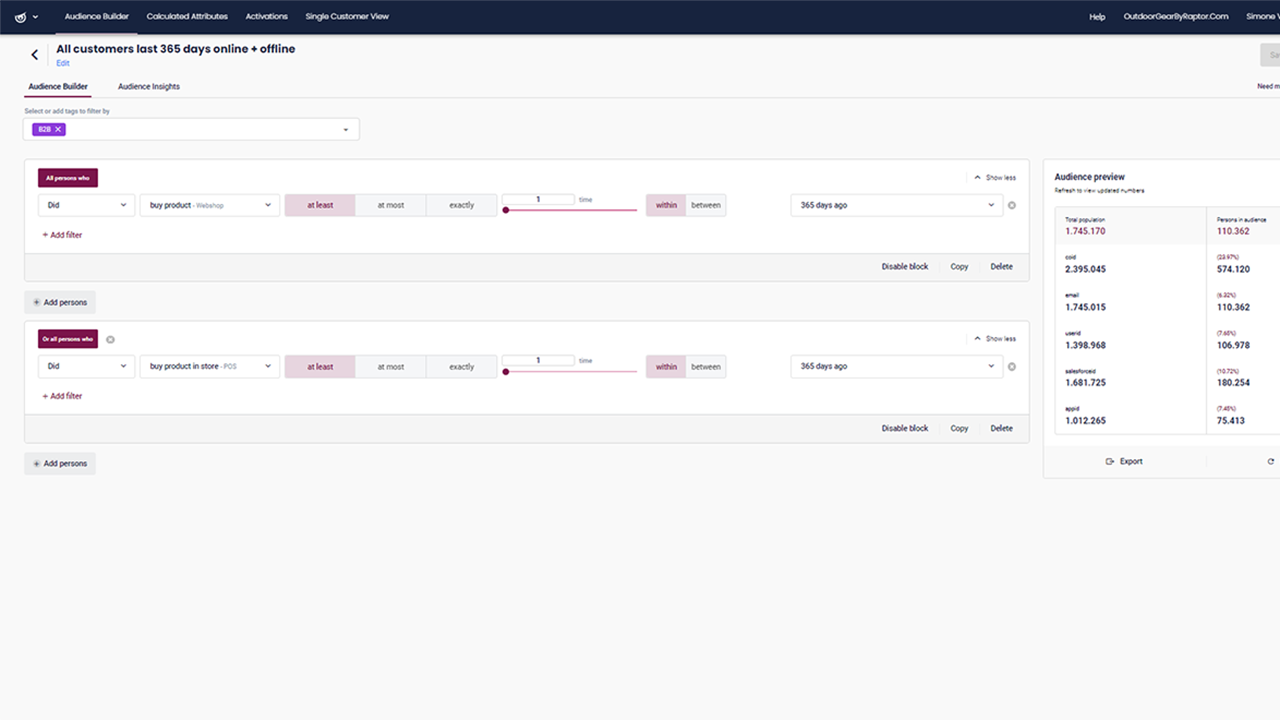
Task: Select the Audience Builder tab
Action: point(58,87)
